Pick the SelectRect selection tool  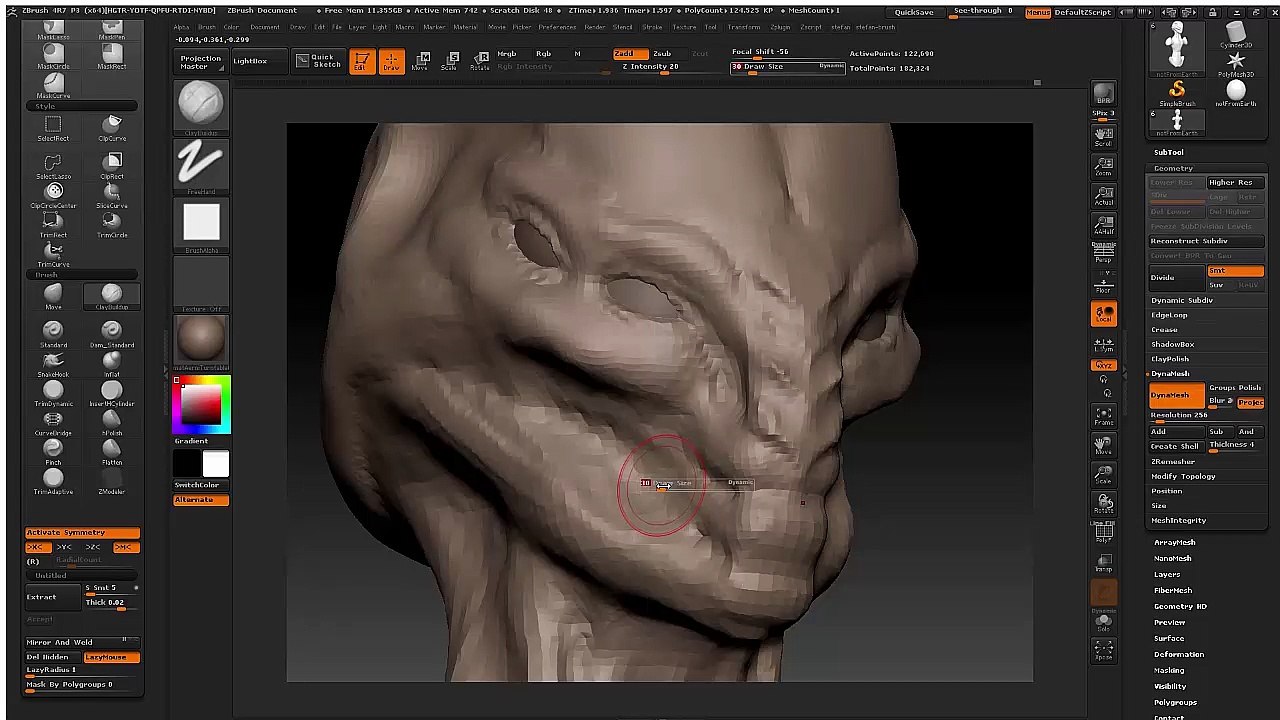point(53,127)
